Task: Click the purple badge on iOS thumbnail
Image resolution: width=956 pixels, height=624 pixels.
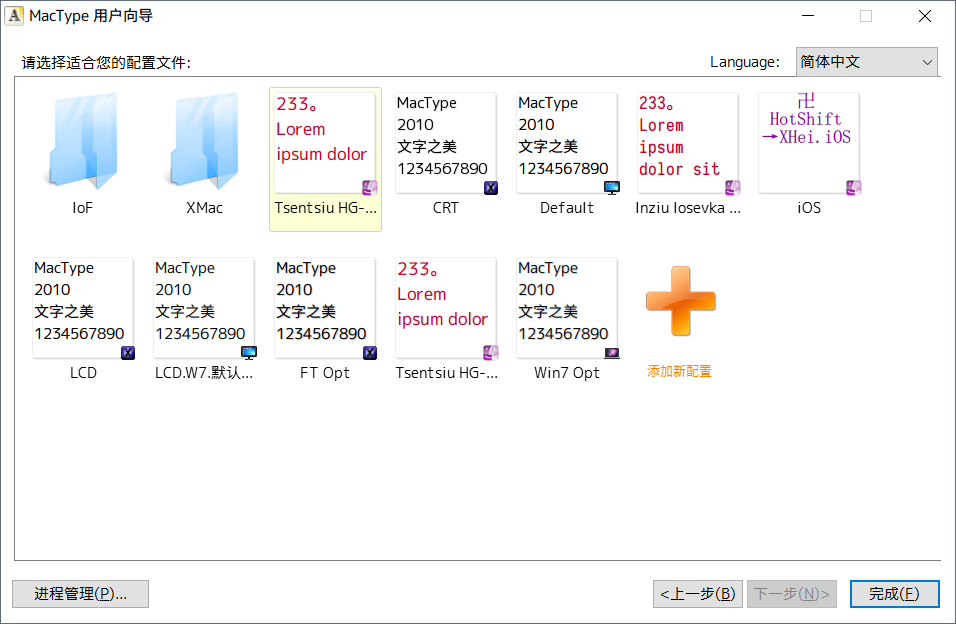Action: 854,188
